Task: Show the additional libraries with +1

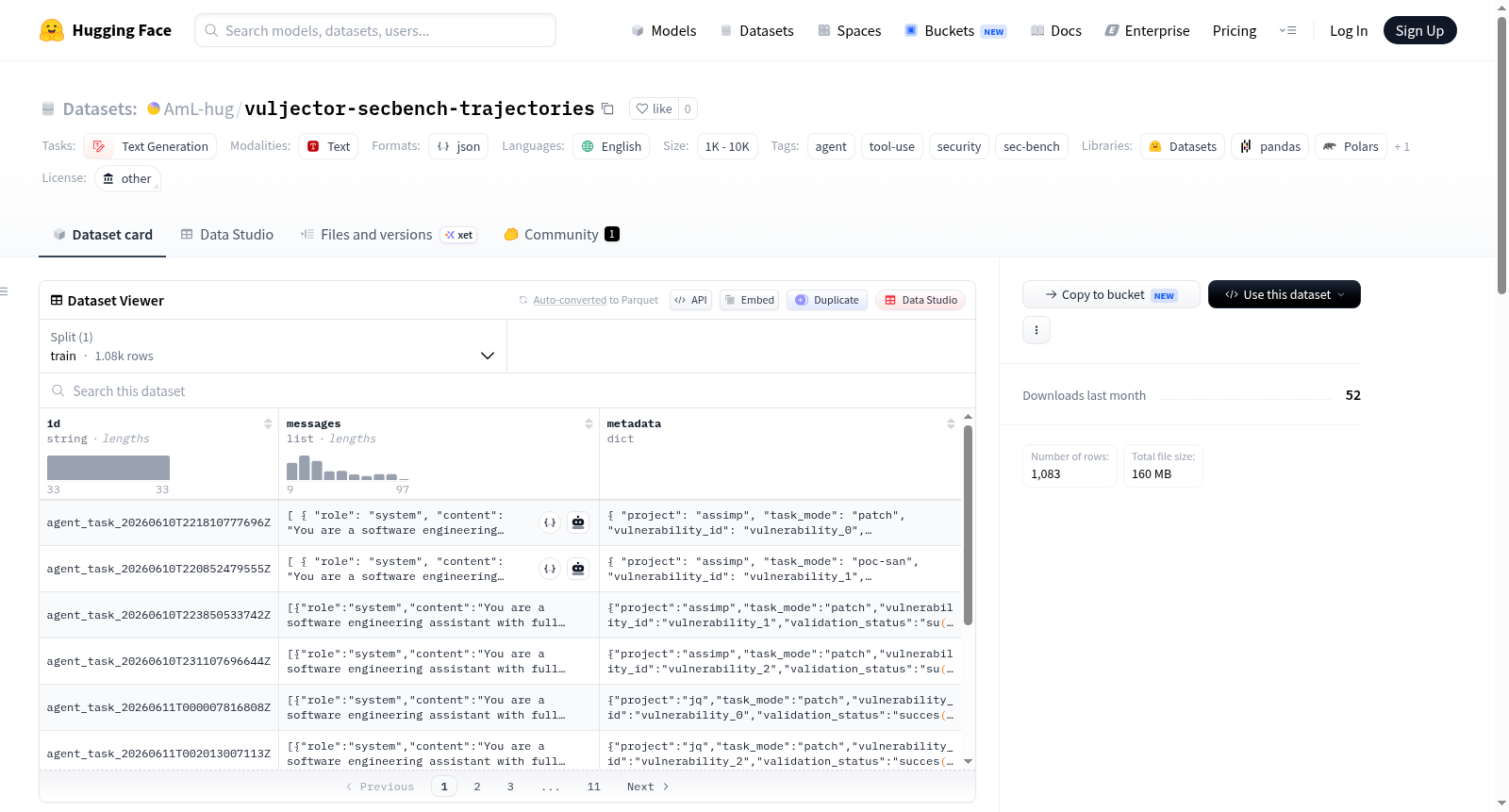Action: click(x=1401, y=146)
